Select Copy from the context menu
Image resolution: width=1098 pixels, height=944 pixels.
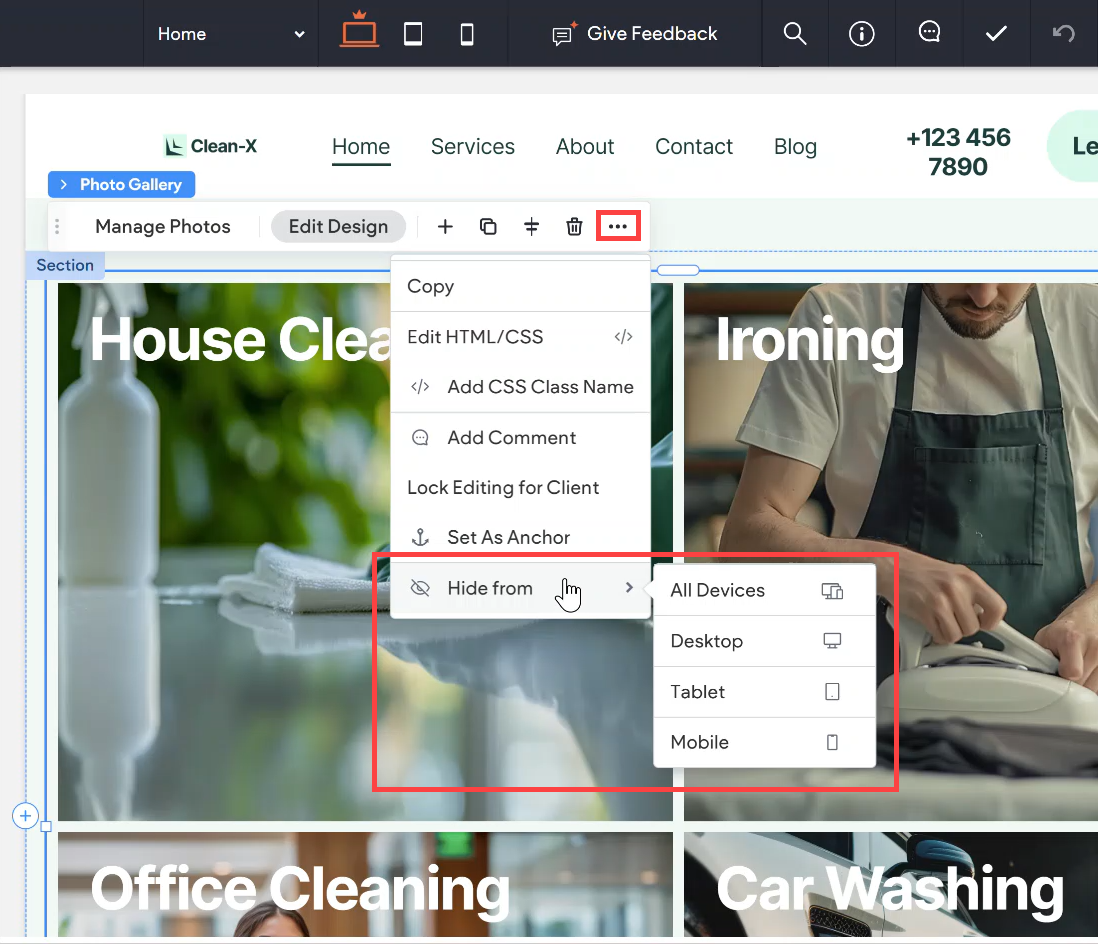pyautogui.click(x=430, y=286)
